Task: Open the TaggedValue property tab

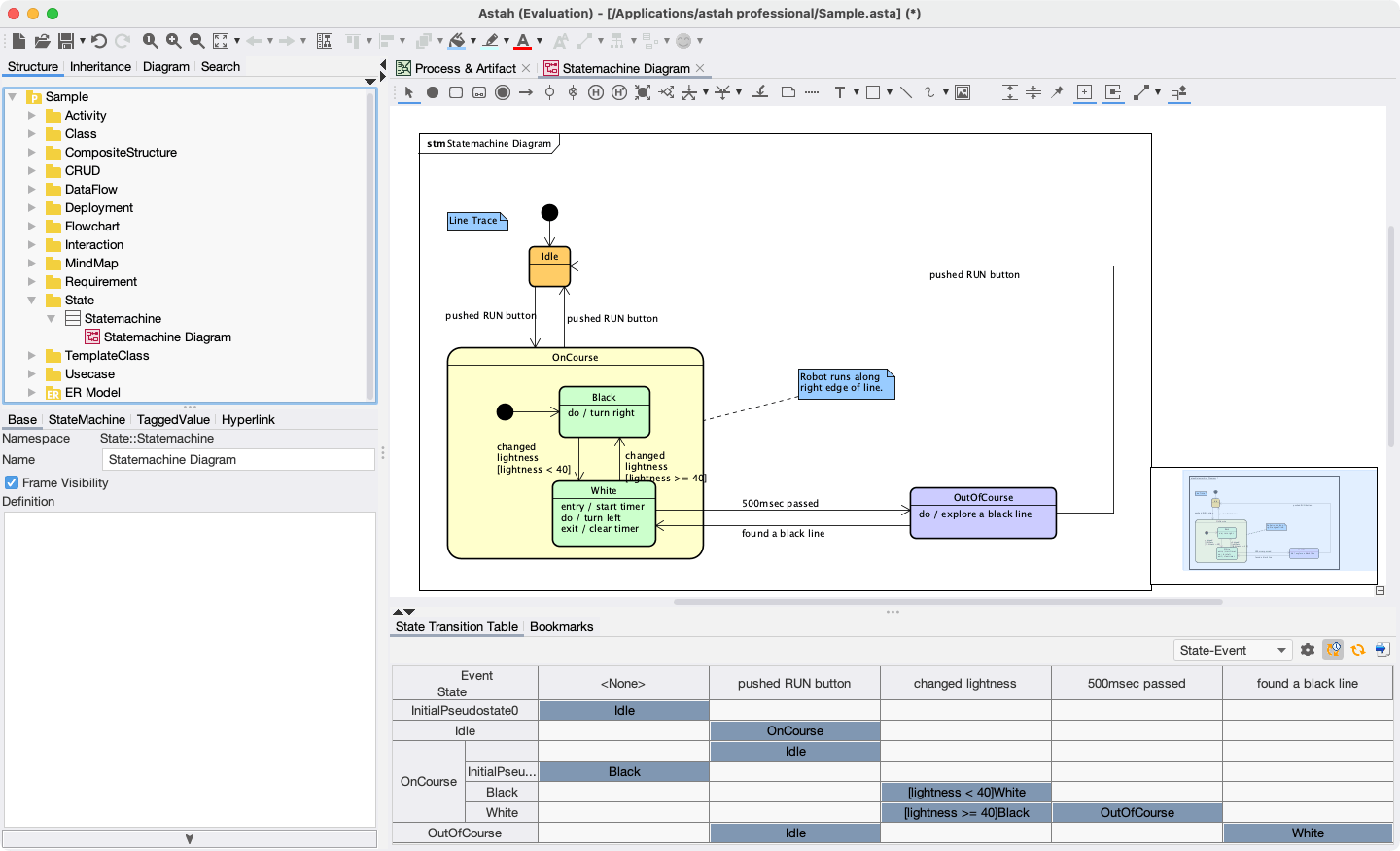Action: 173,420
